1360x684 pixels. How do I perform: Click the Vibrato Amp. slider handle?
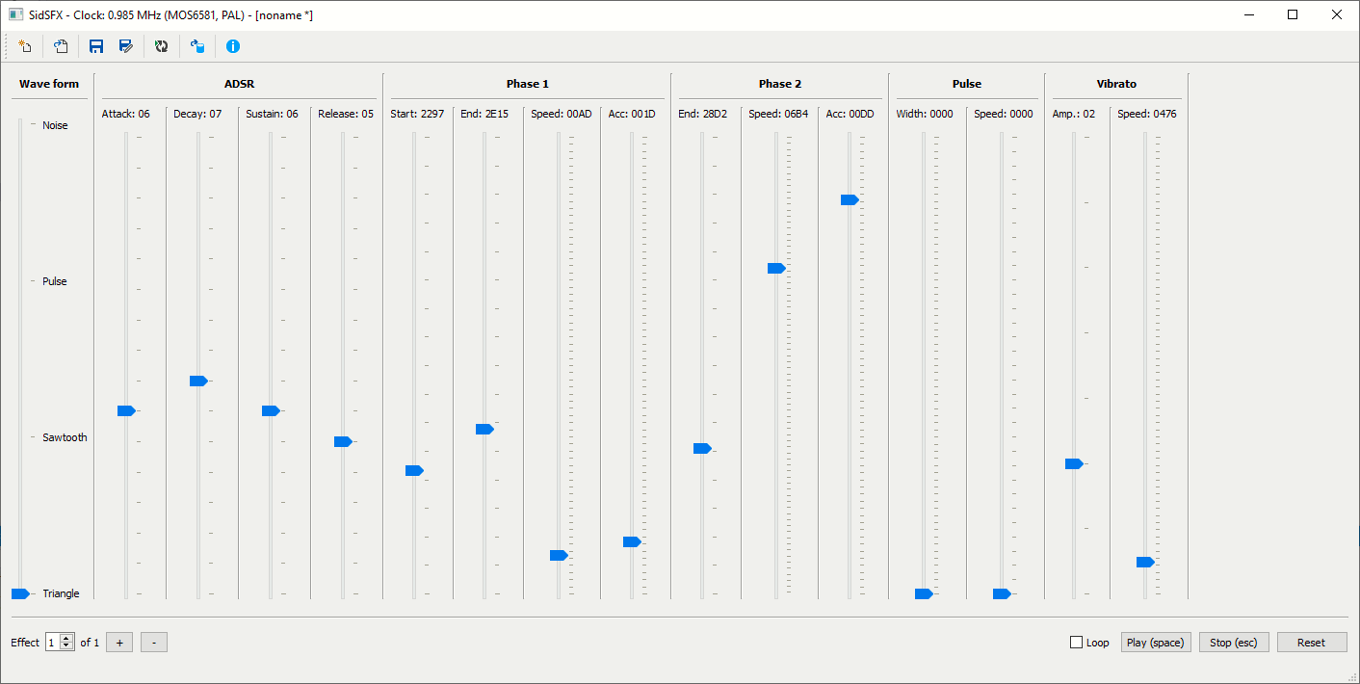[x=1073, y=464]
